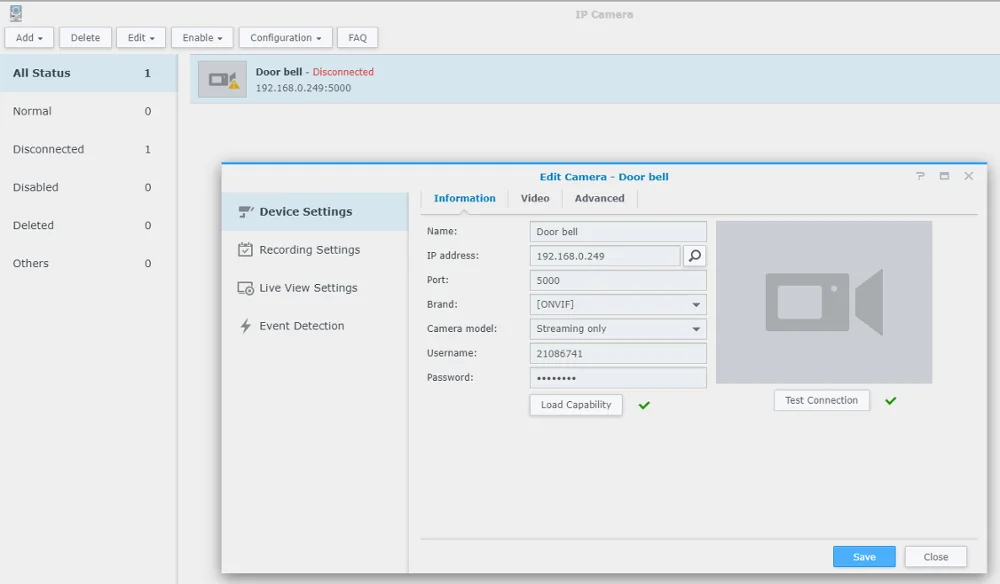
Task: Click the Password input field
Action: point(618,377)
